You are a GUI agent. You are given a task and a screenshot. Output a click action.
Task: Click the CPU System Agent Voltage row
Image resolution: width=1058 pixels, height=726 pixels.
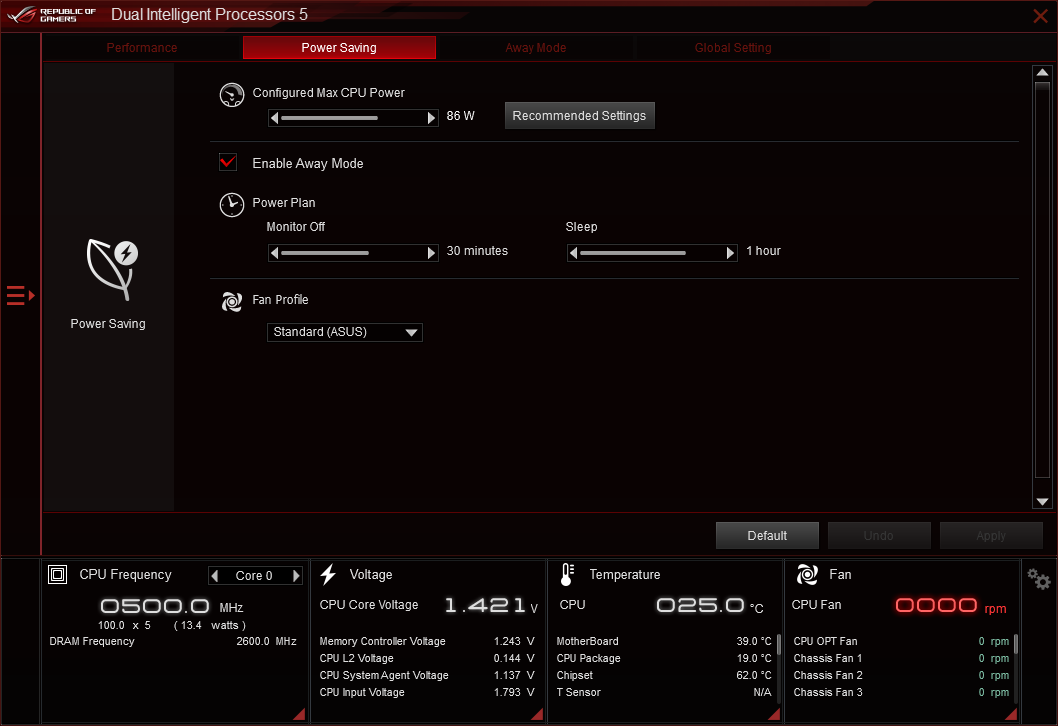click(x=427, y=675)
